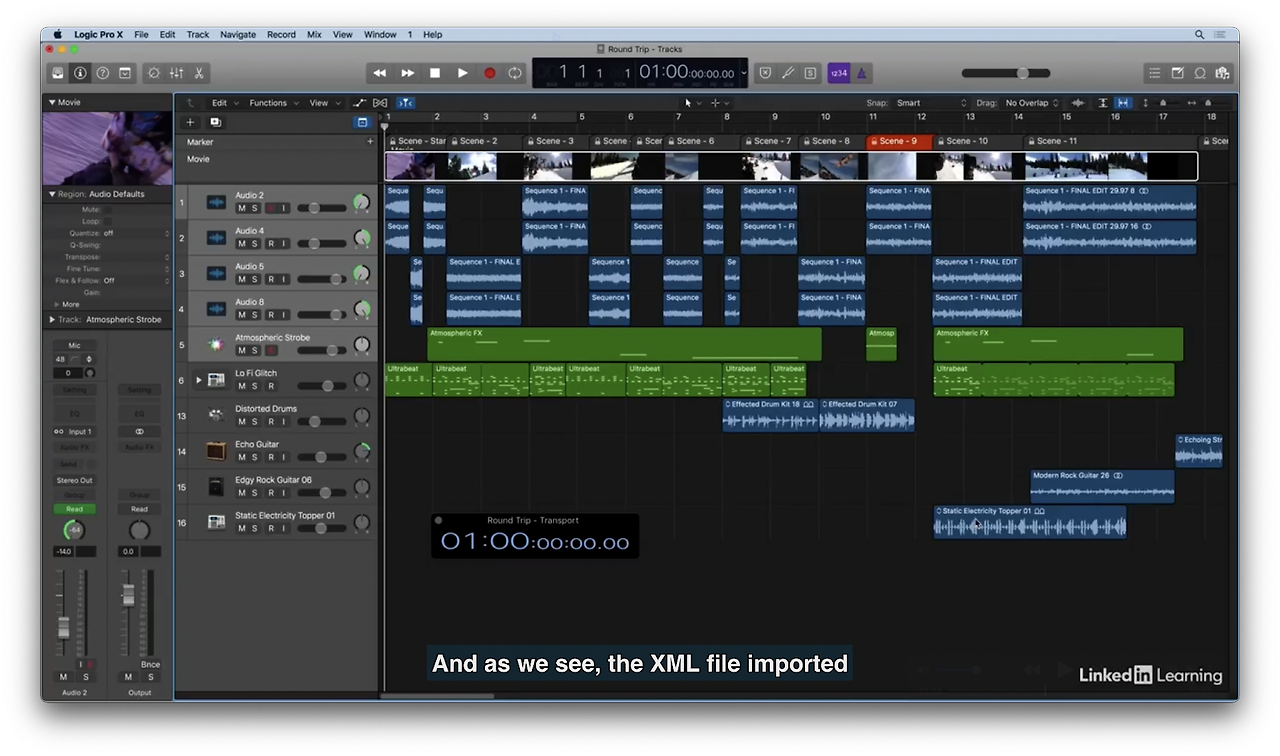Click the Tuner icon
The width and height of the screenshot is (1280, 756).
click(787, 73)
